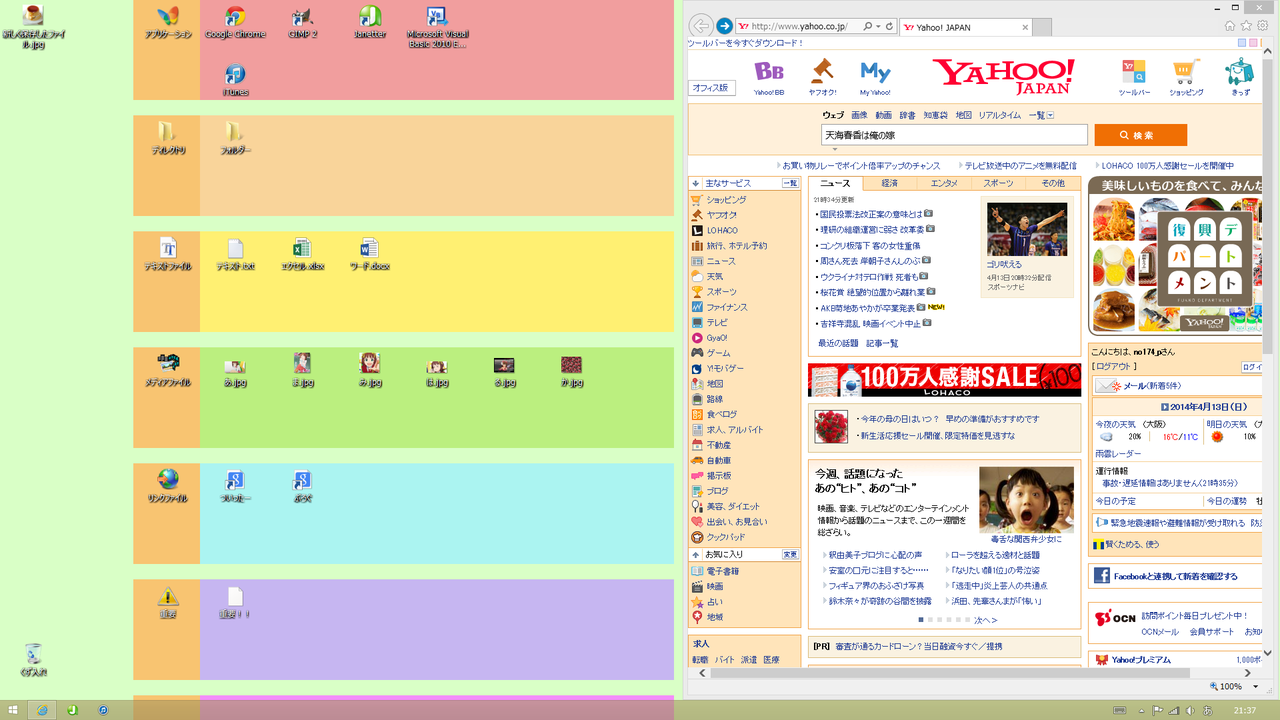
Task: Click Internet Explorer in the taskbar
Action: pyautogui.click(x=42, y=710)
